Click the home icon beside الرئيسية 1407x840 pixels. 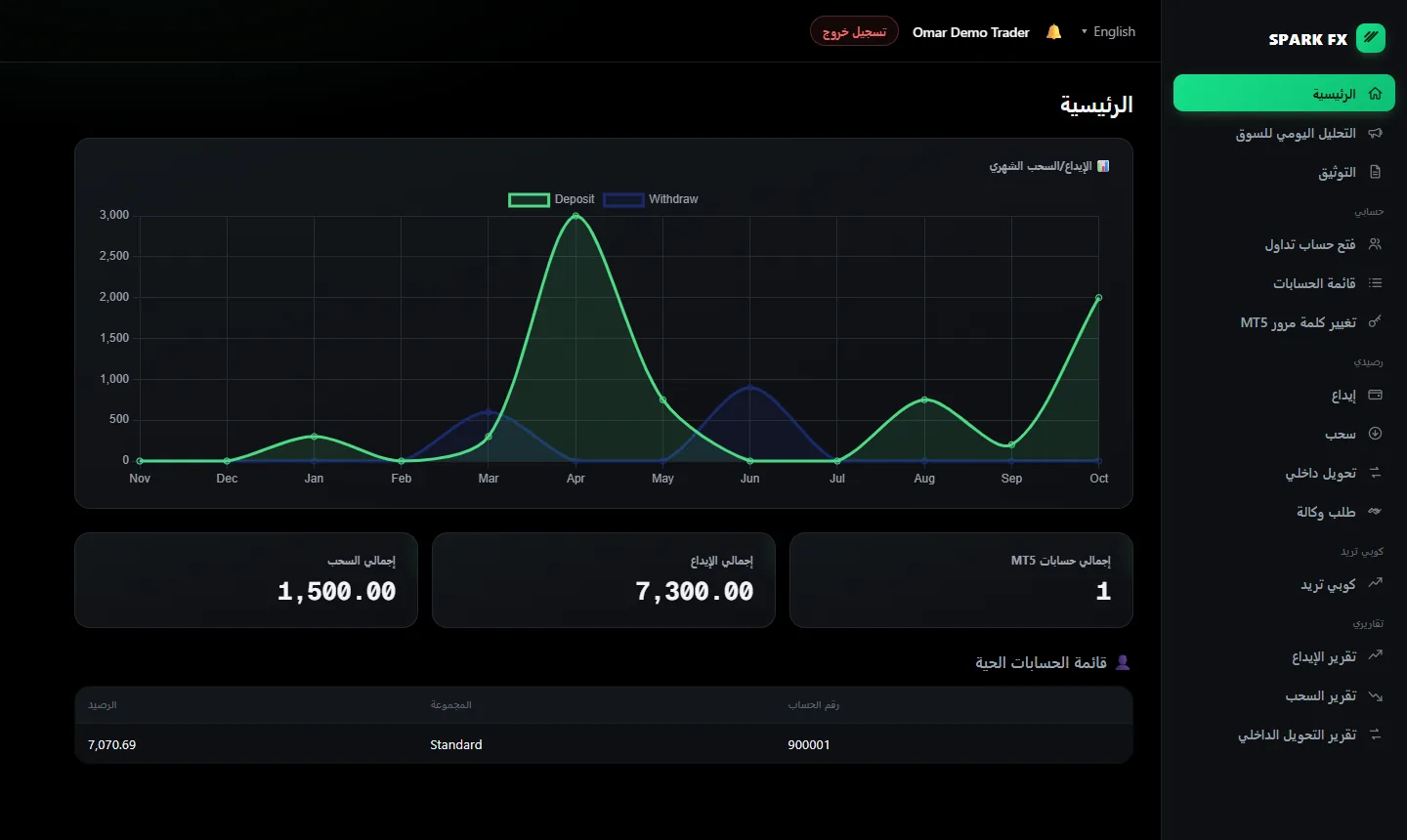(x=1376, y=94)
